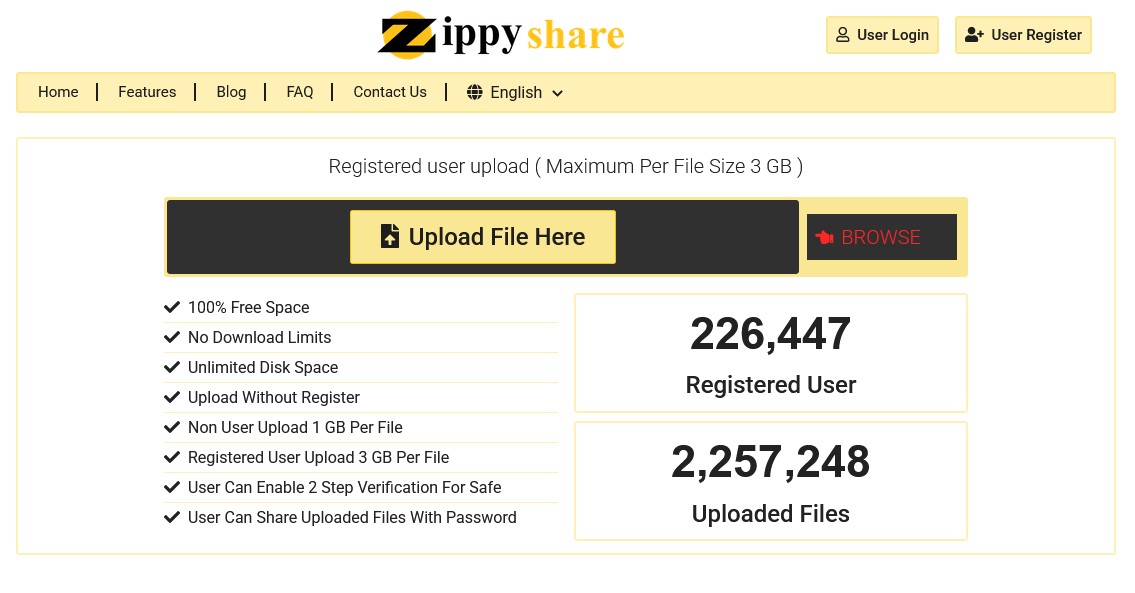Open the Contact Us page

[390, 92]
